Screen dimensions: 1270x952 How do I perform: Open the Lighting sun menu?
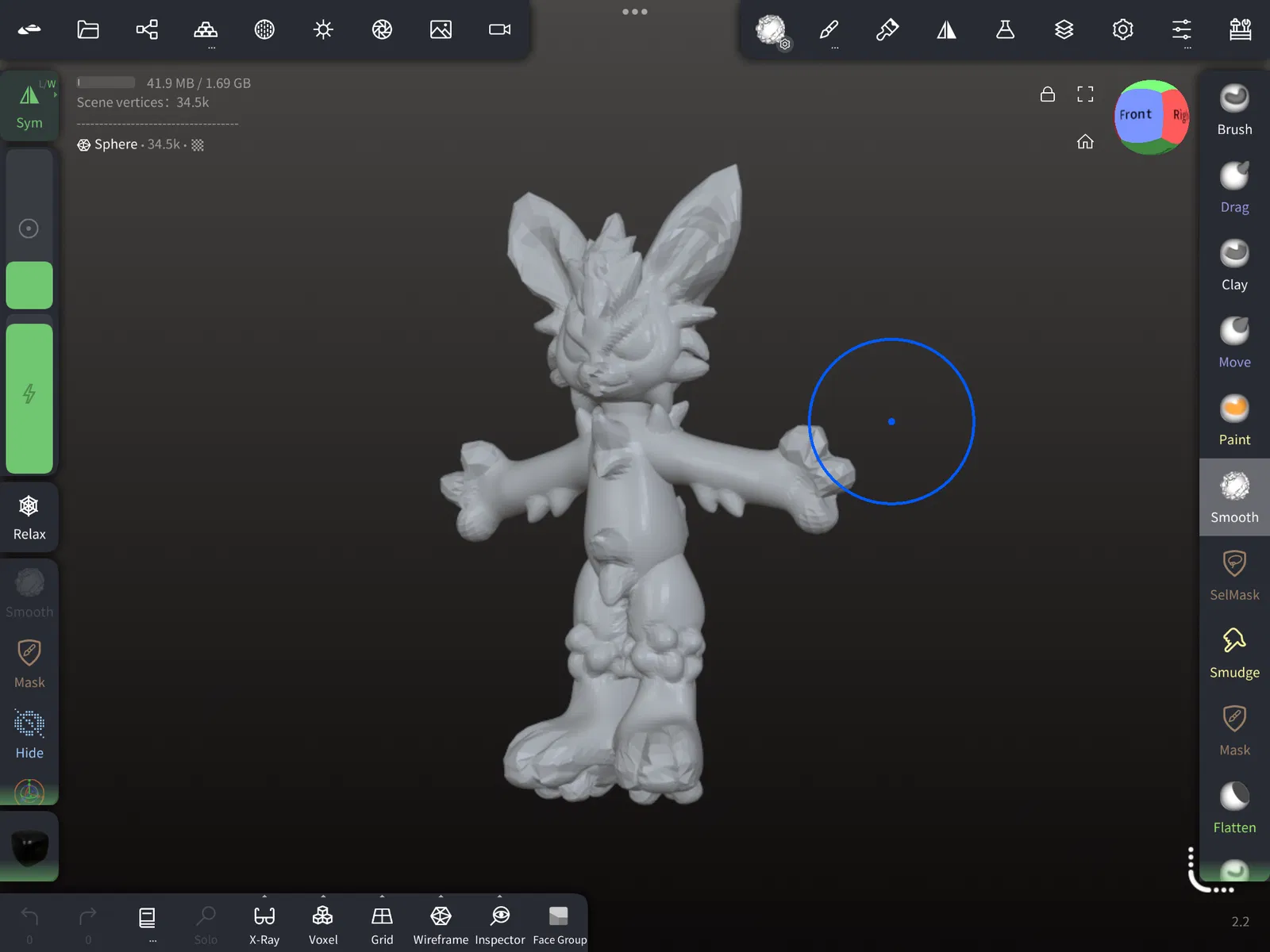click(x=323, y=30)
